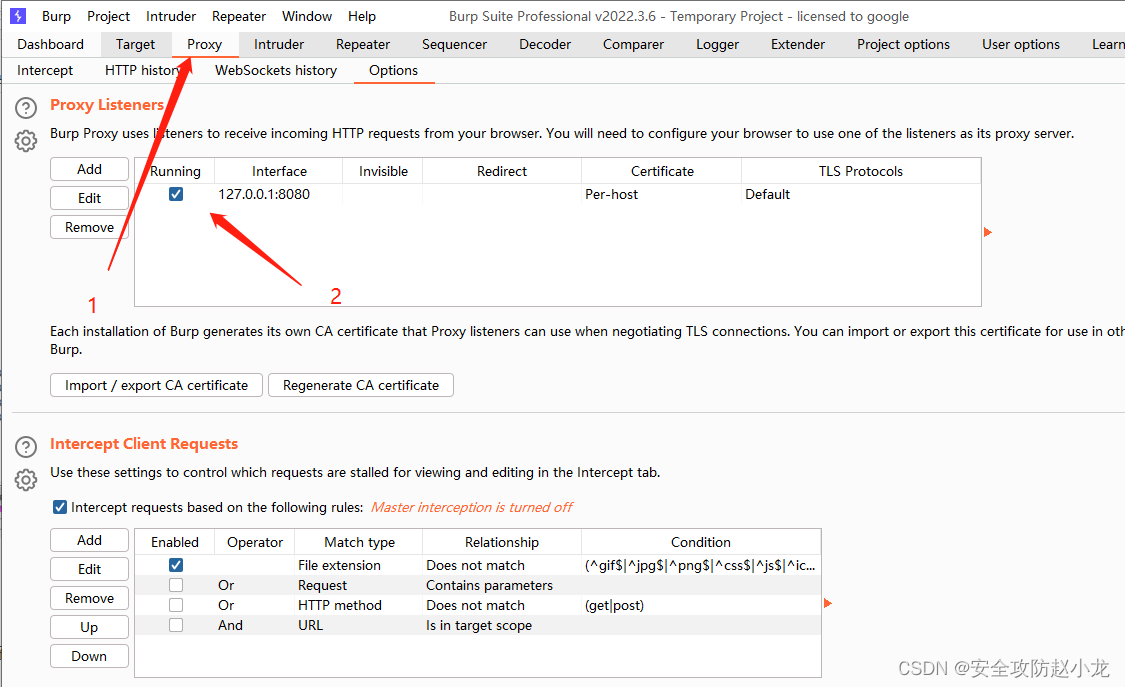Select the Is in target scope cell
Image resolution: width=1125 pixels, height=687 pixels.
(x=502, y=625)
